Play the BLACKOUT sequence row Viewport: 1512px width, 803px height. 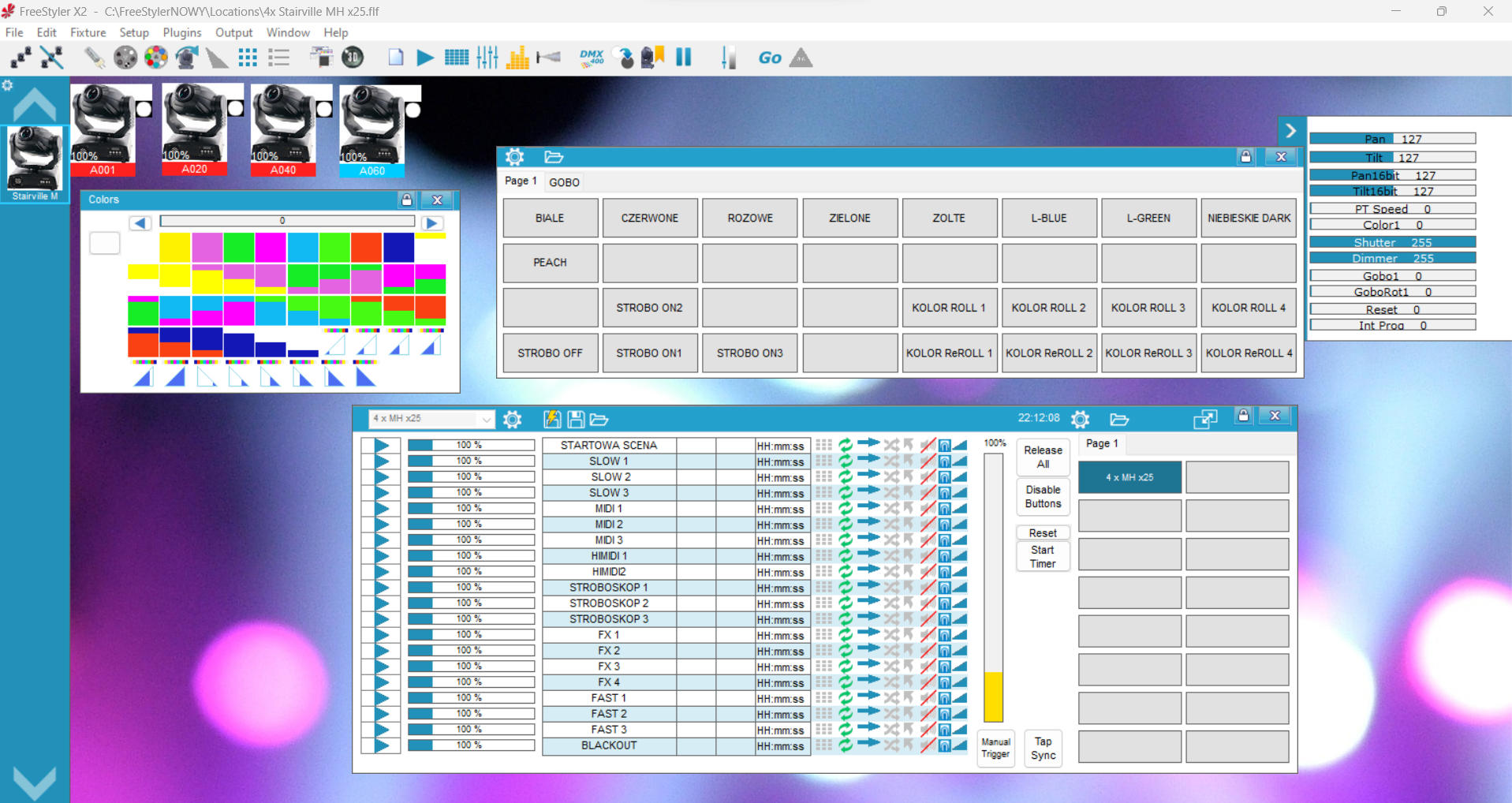tap(382, 745)
